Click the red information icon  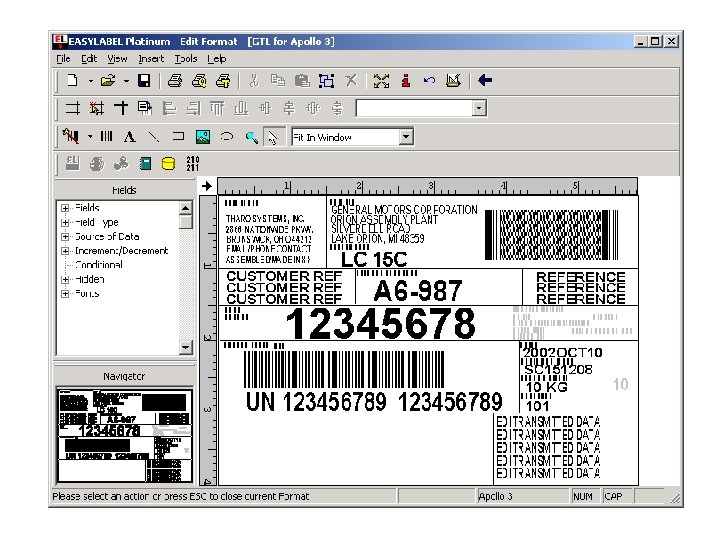405,81
